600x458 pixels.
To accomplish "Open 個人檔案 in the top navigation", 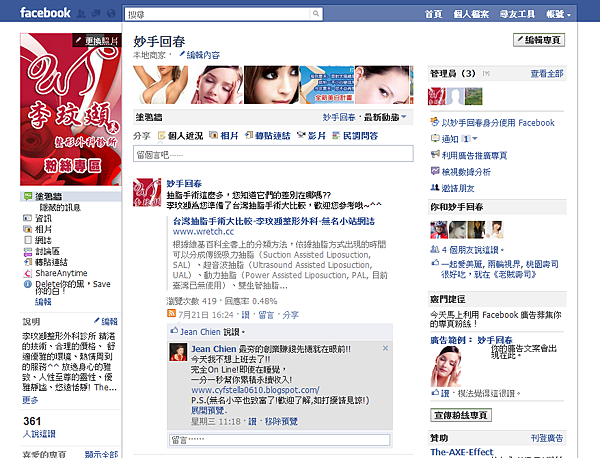I will (x=471, y=15).
